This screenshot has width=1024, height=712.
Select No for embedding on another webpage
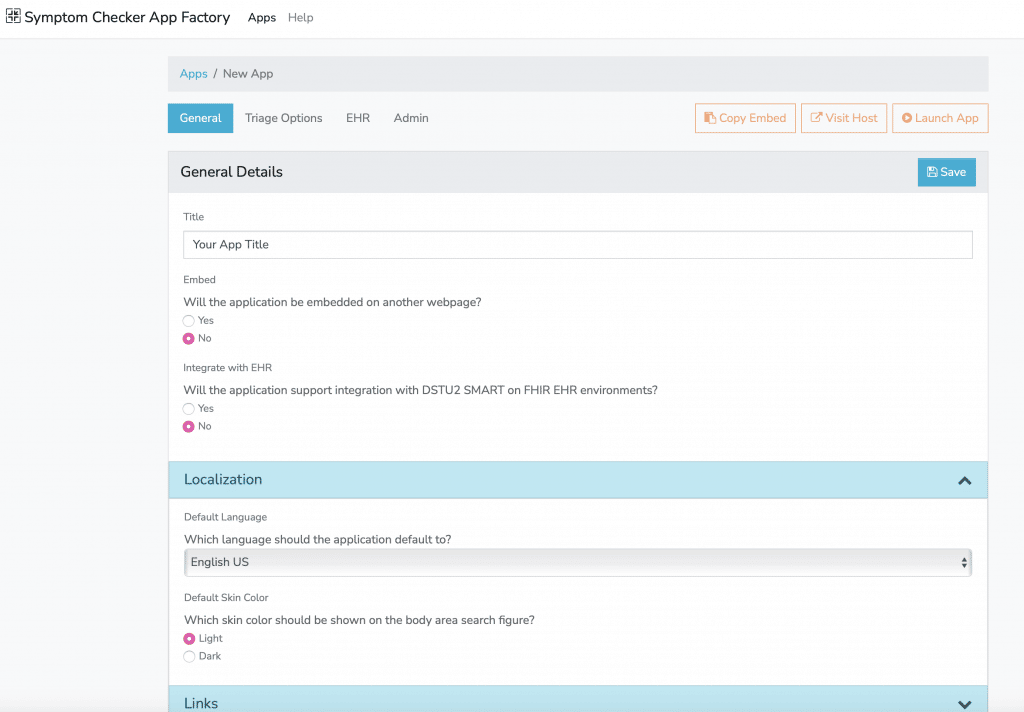(x=189, y=338)
